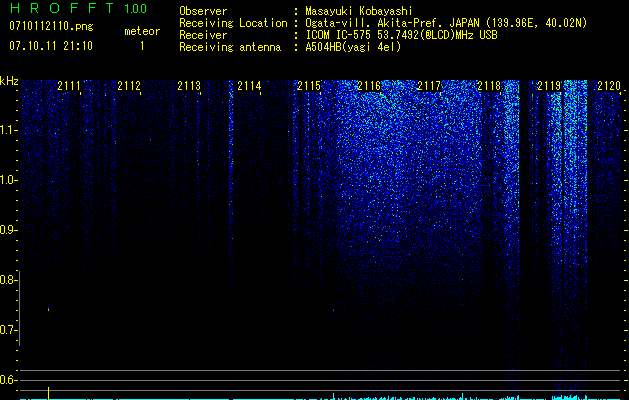Click the 2112 time marker

point(129,85)
